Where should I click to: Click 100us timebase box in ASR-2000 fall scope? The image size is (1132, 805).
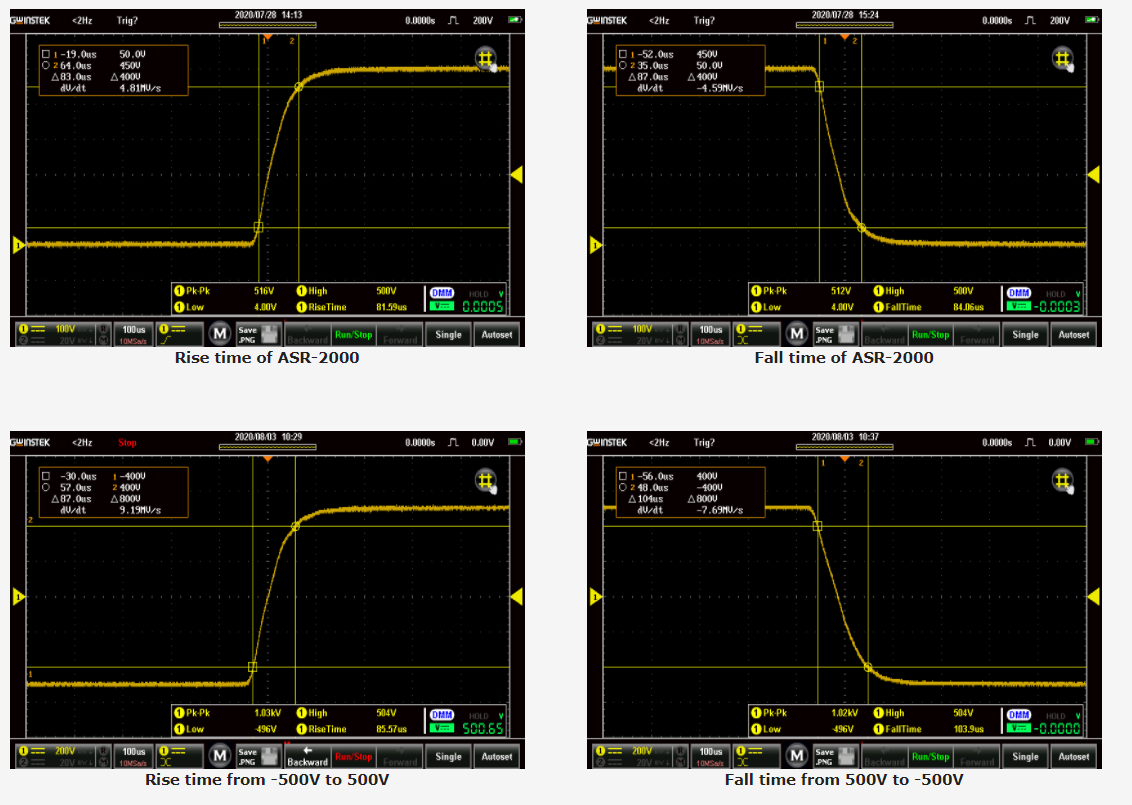click(710, 334)
